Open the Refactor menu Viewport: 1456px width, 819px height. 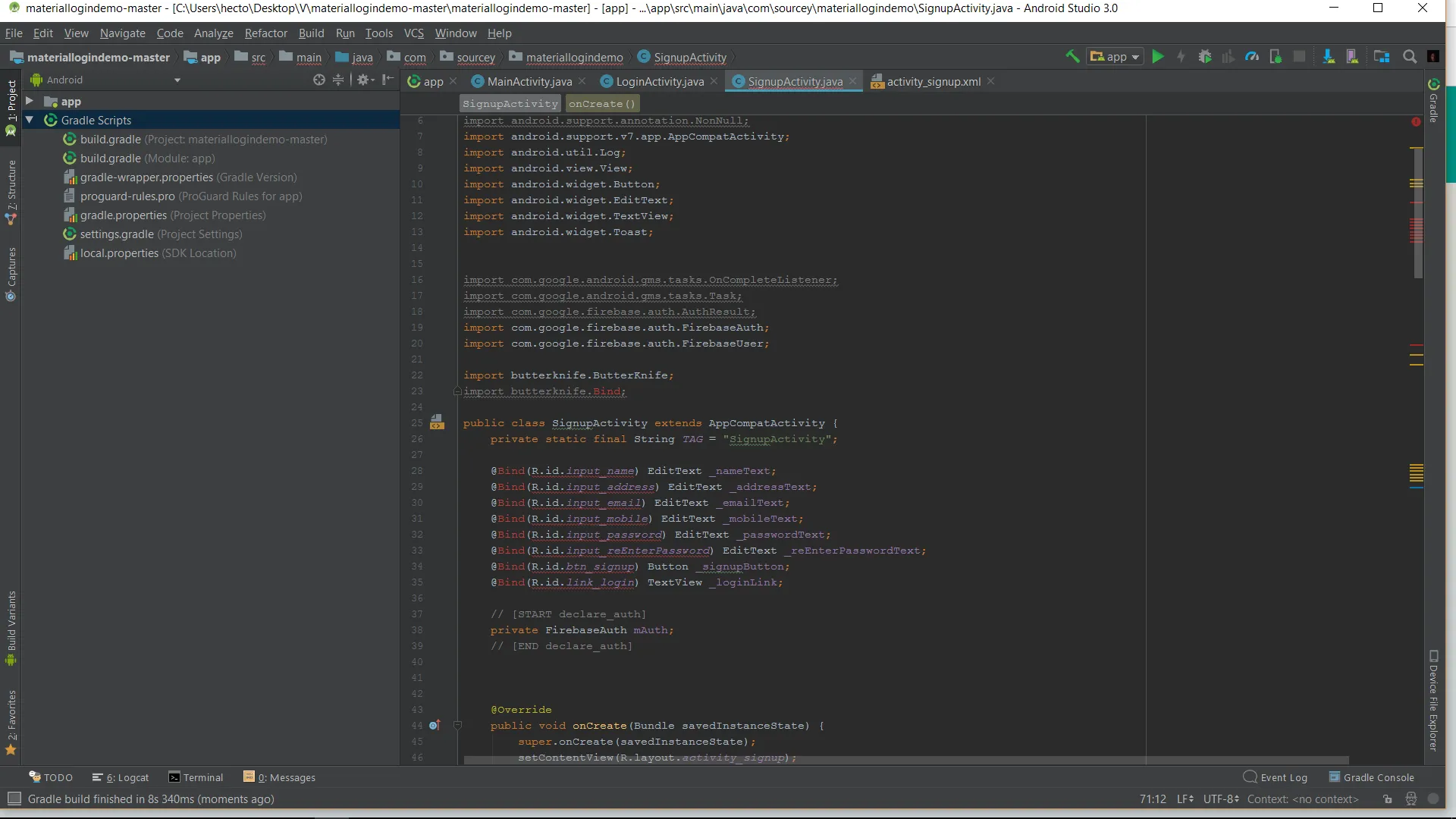pyautogui.click(x=265, y=33)
